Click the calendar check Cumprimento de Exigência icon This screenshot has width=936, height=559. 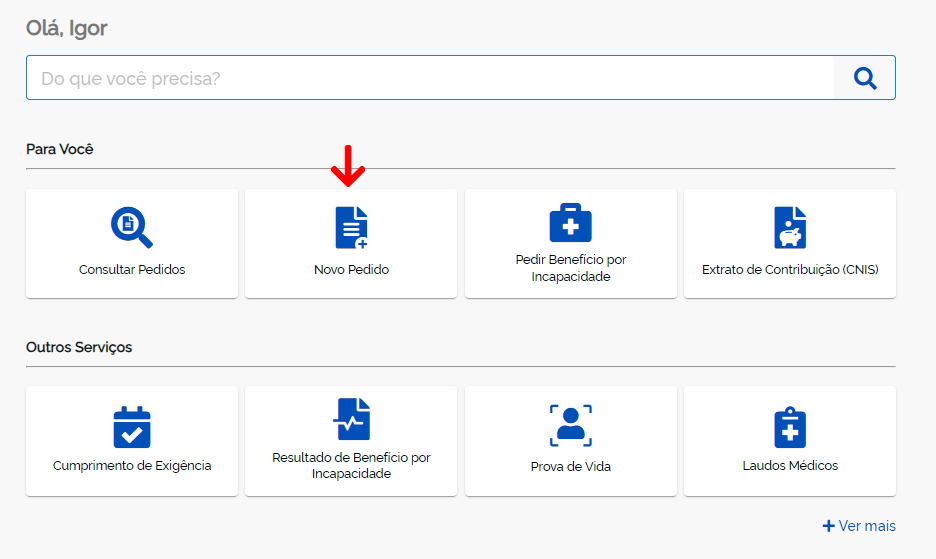132,426
